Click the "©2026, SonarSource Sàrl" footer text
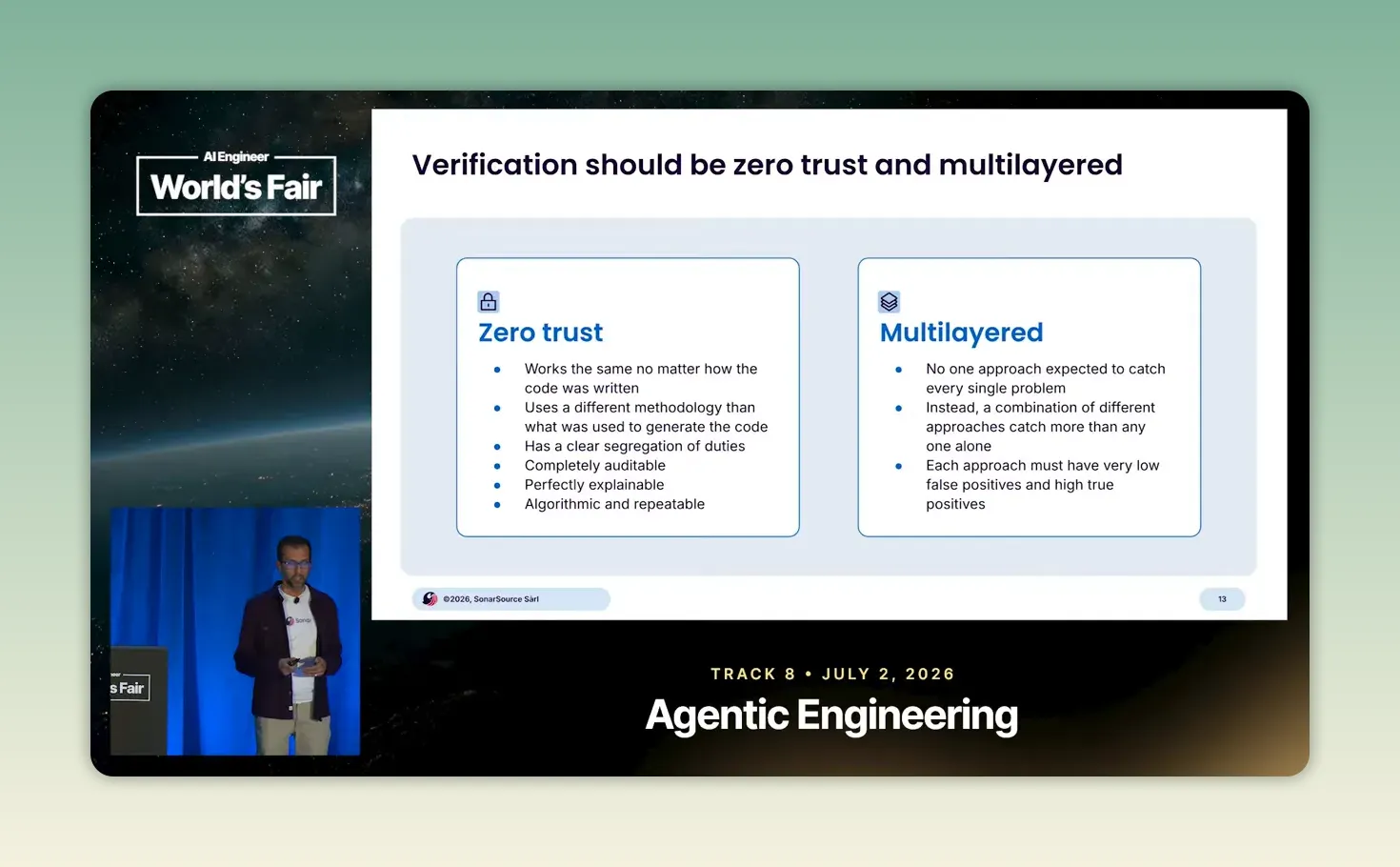 point(490,599)
